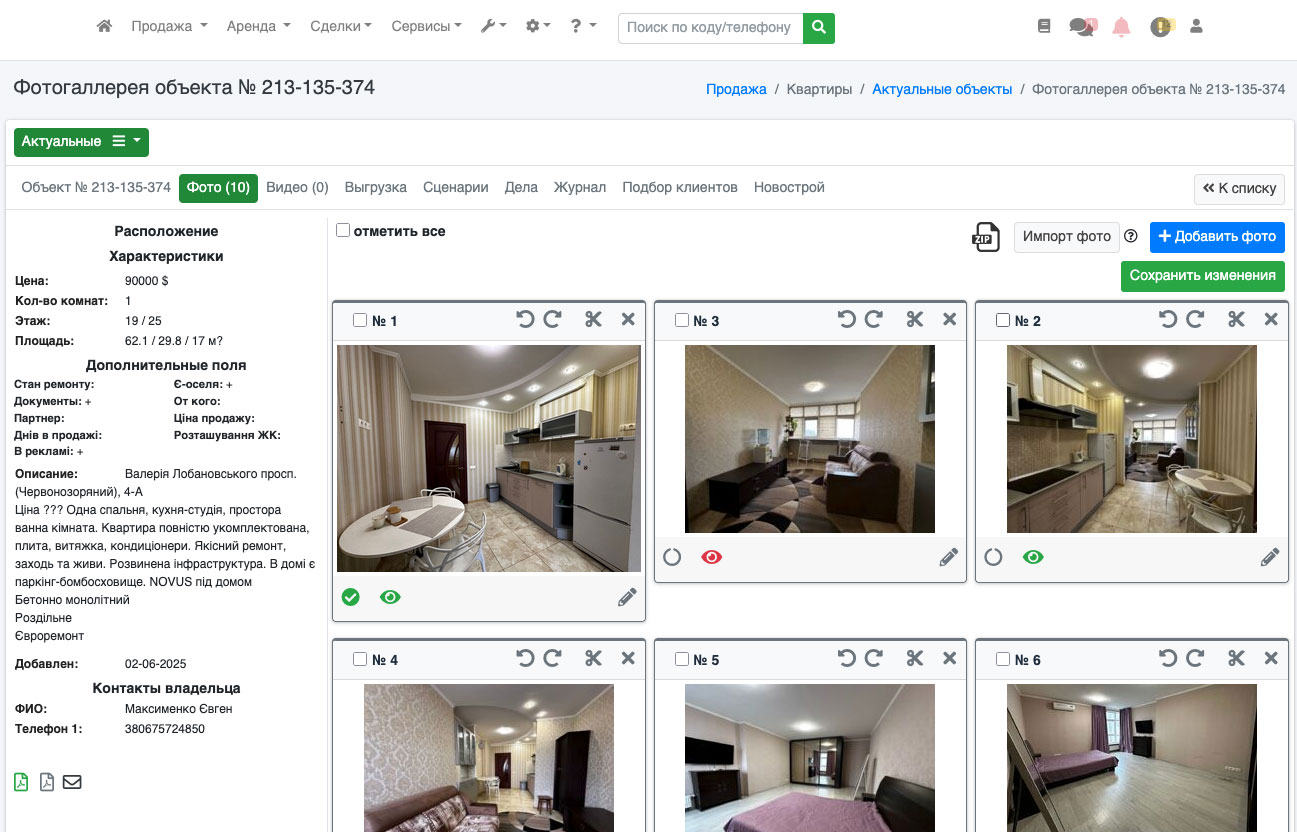Viewport: 1297px width, 832px height.
Task: Crop photo № 6 with scissors
Action: tap(1237, 658)
